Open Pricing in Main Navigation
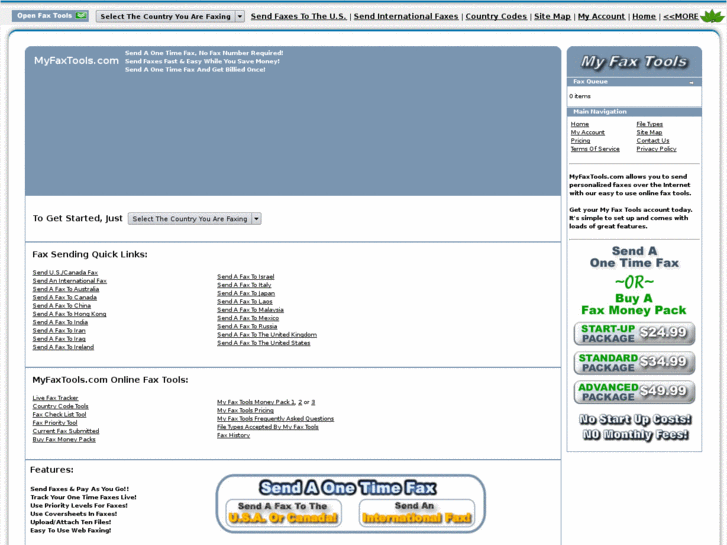The height and width of the screenshot is (545, 727). coord(580,141)
